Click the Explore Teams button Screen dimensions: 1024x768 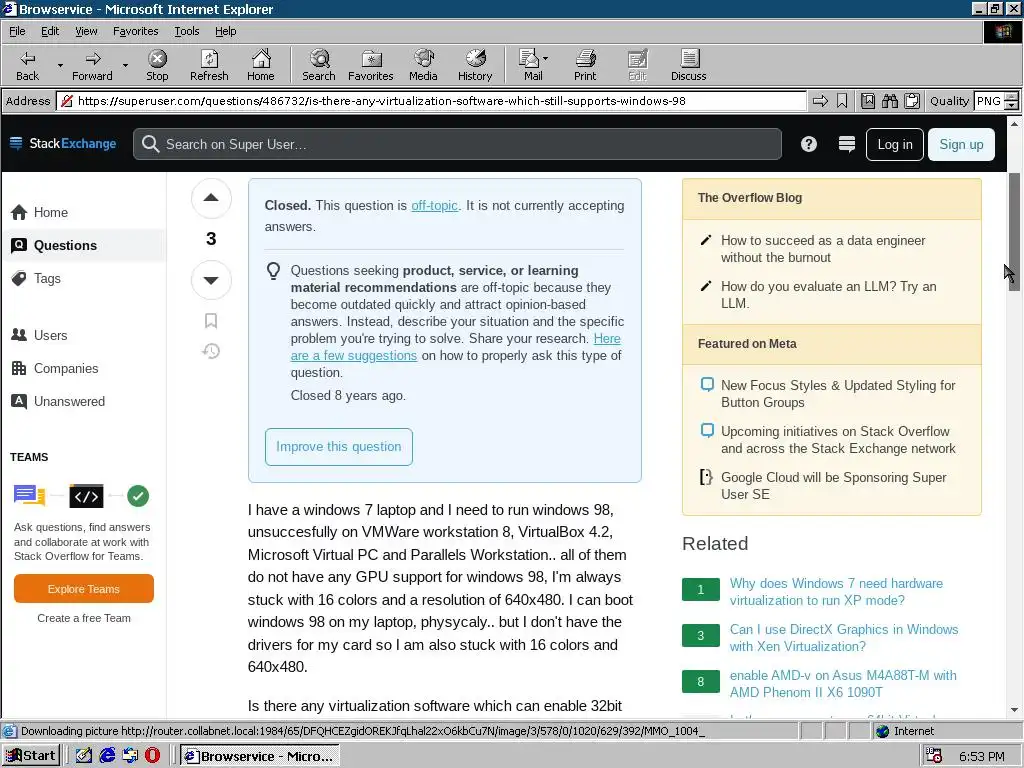pyautogui.click(x=84, y=589)
